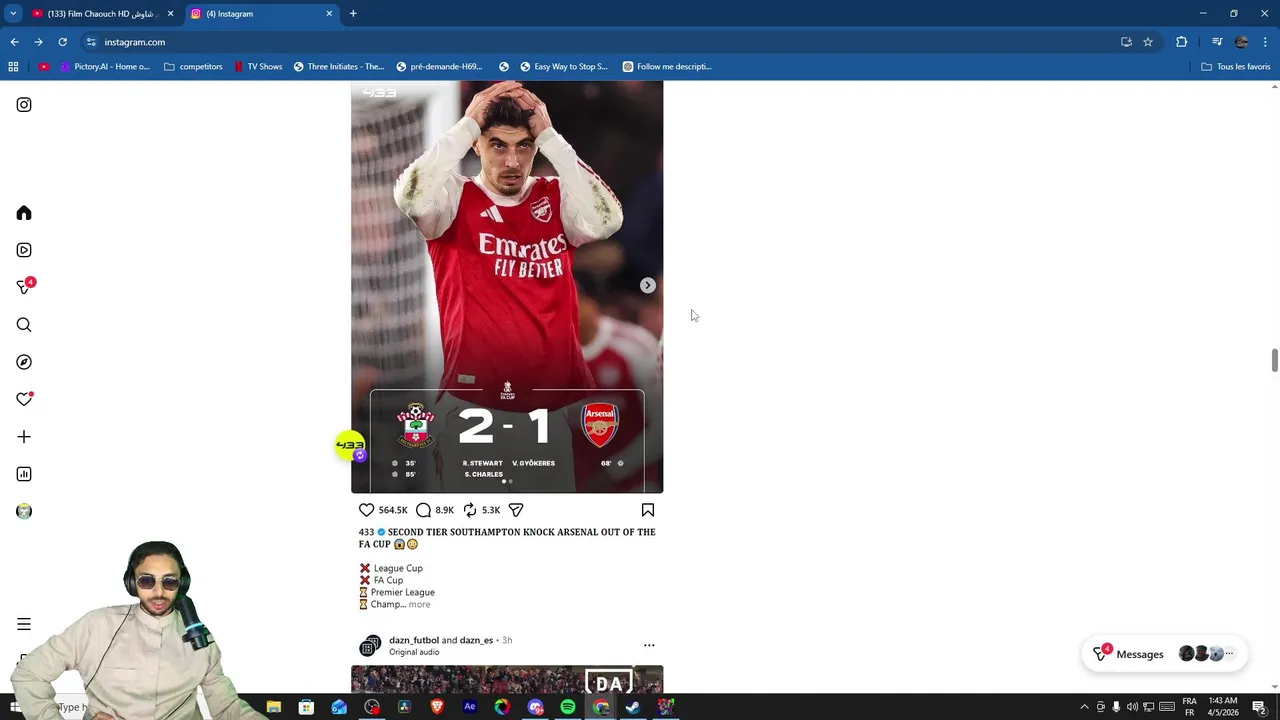Open the Original audio link
The height and width of the screenshot is (720, 1280).
[x=414, y=652]
